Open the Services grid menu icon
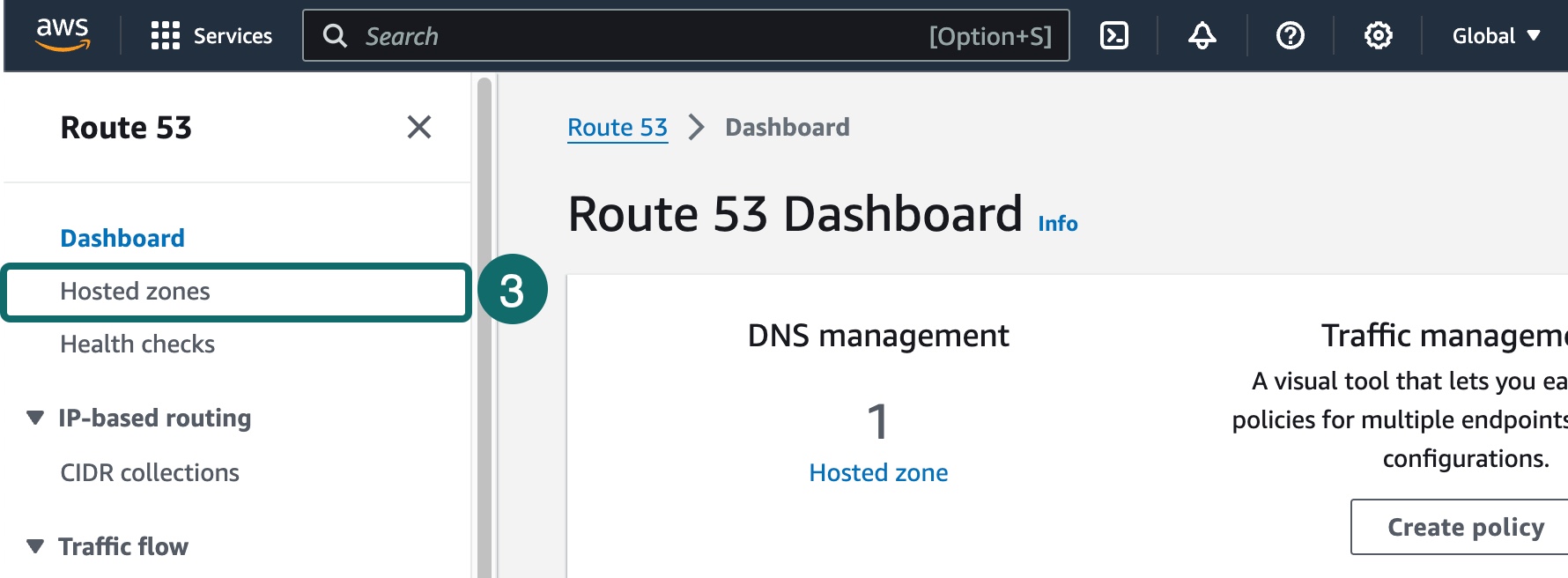This screenshot has width=1568, height=578. [x=165, y=35]
